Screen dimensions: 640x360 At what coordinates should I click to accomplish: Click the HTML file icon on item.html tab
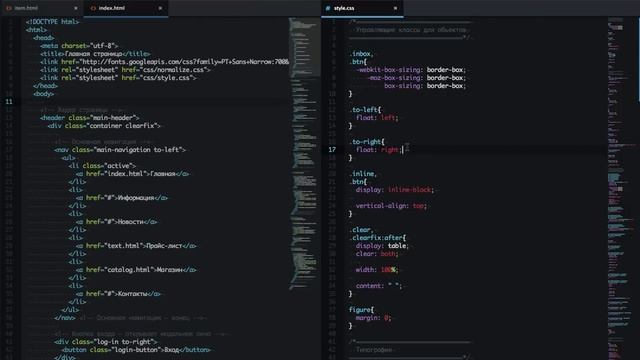9,8
